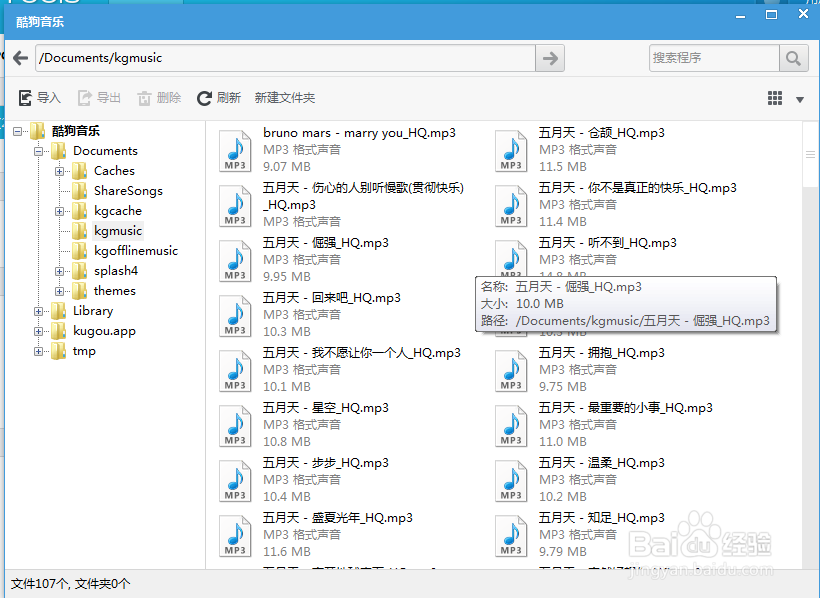Select file name bruno mars - marry you_HQ.mp3

pos(359,133)
